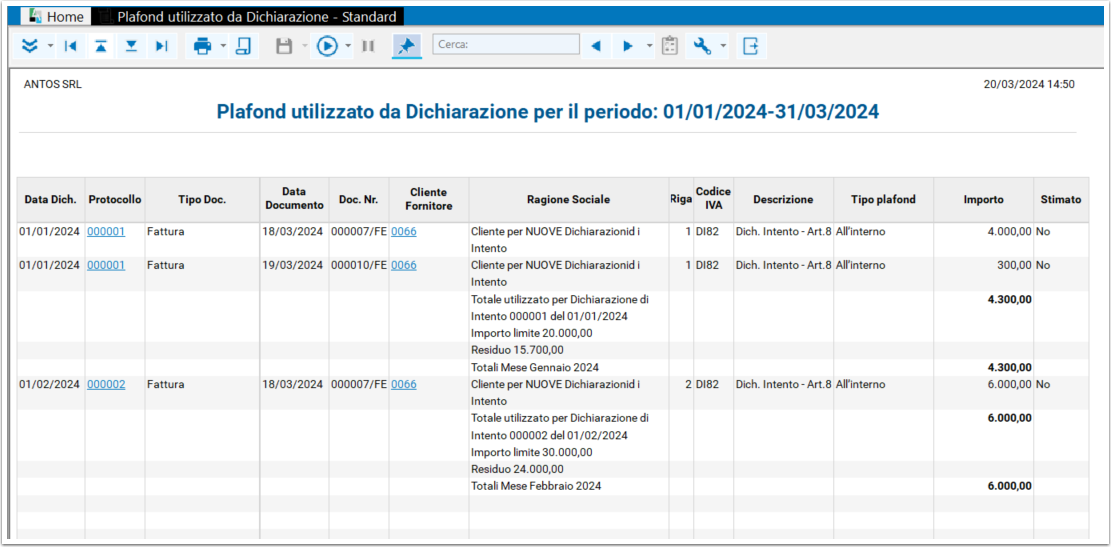Open customer 0066 link in 000010/FE row
Screen dimensions: 1111x547
tap(404, 265)
